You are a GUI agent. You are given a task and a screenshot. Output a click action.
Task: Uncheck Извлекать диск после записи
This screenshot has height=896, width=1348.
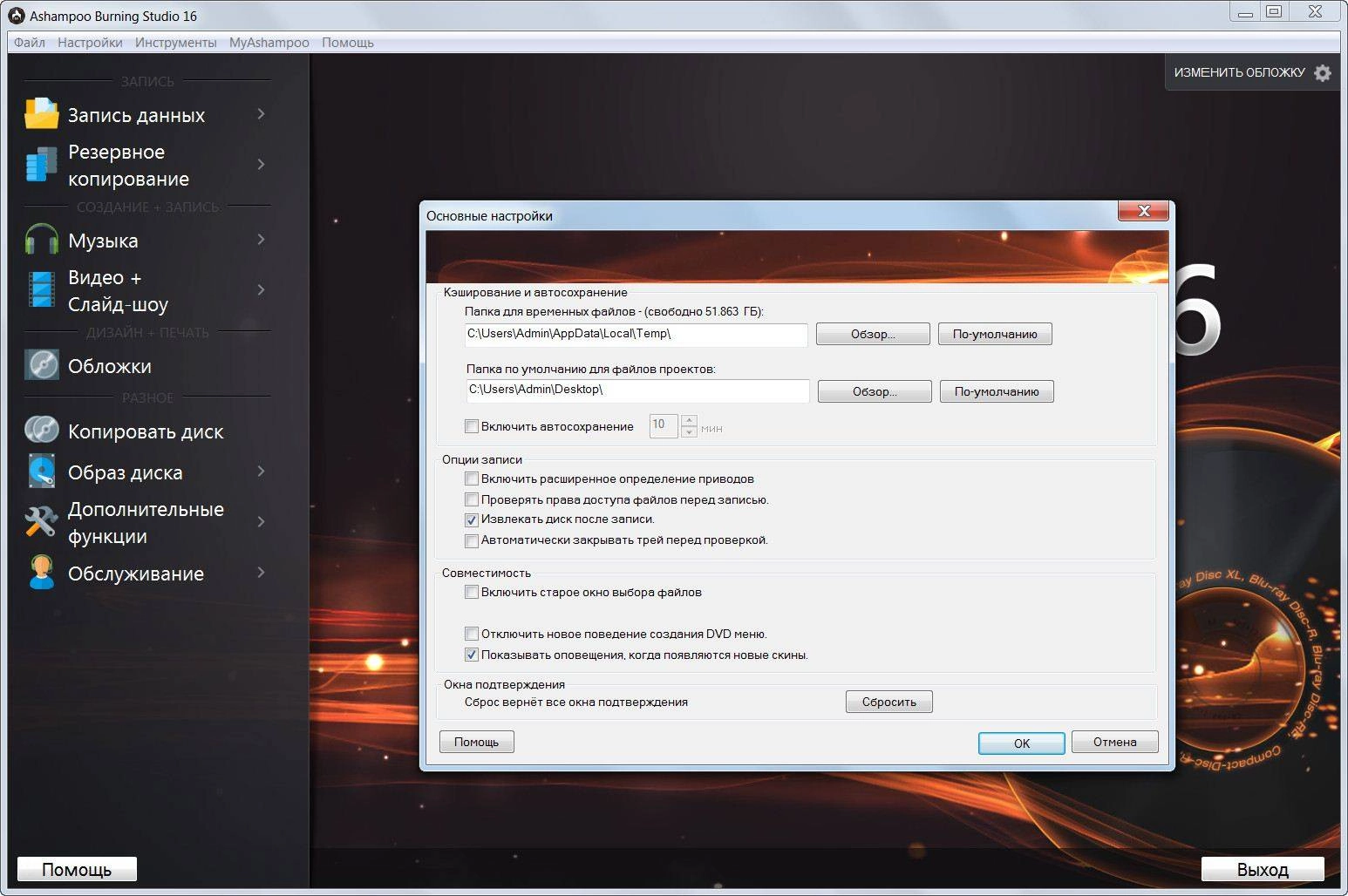(472, 519)
